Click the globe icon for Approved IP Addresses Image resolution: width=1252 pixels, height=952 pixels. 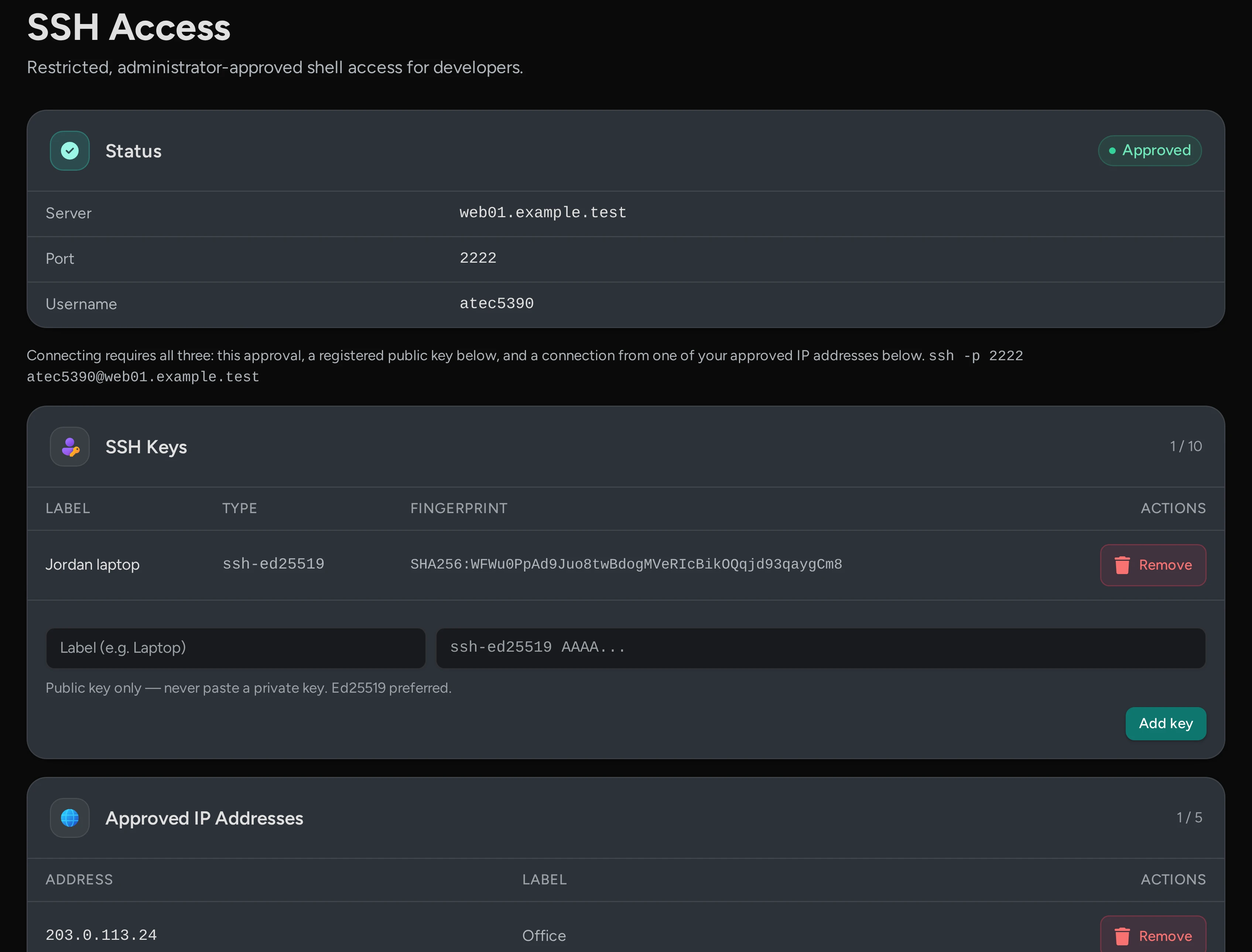tap(70, 818)
